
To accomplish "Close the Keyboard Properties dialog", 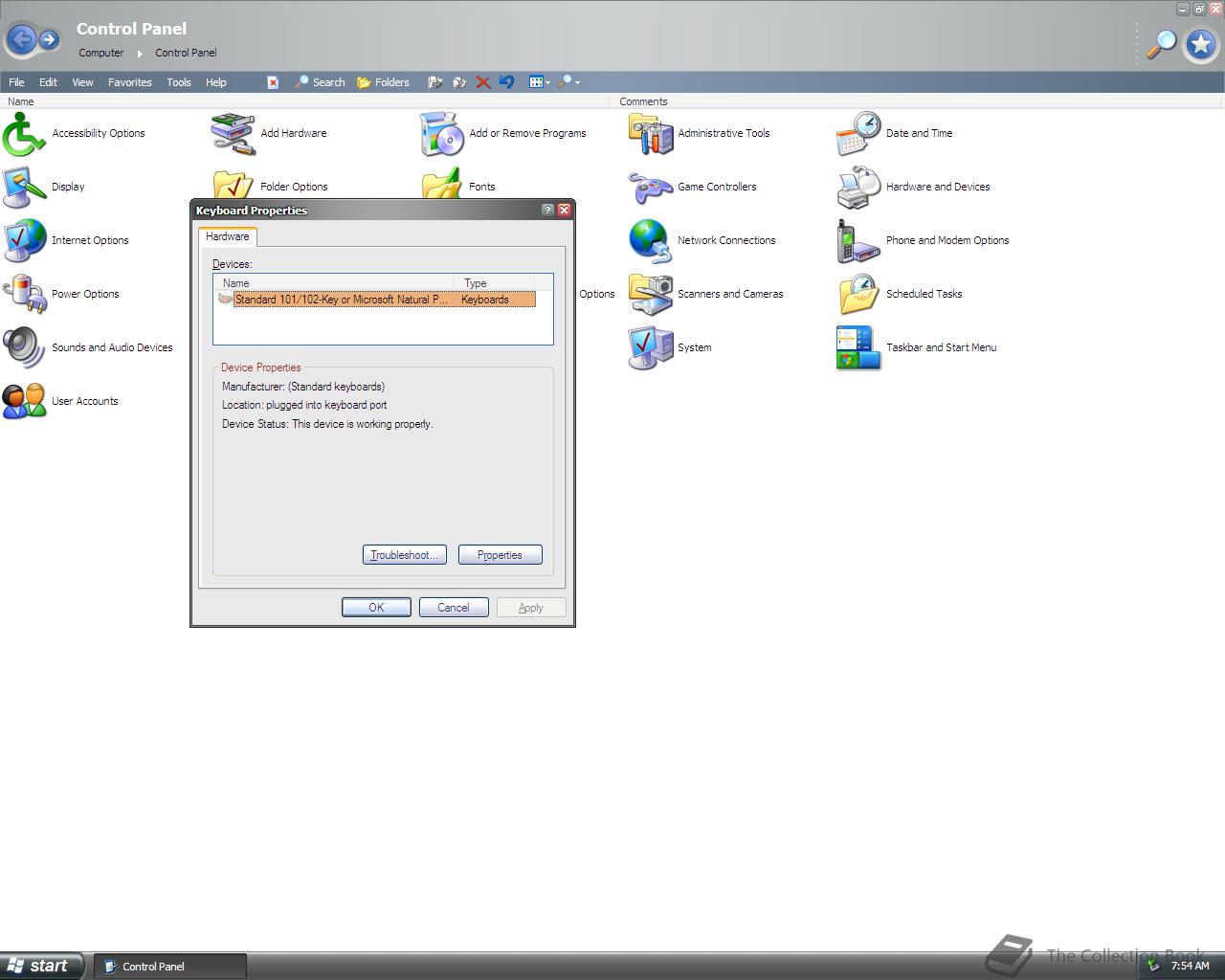I will coord(564,210).
